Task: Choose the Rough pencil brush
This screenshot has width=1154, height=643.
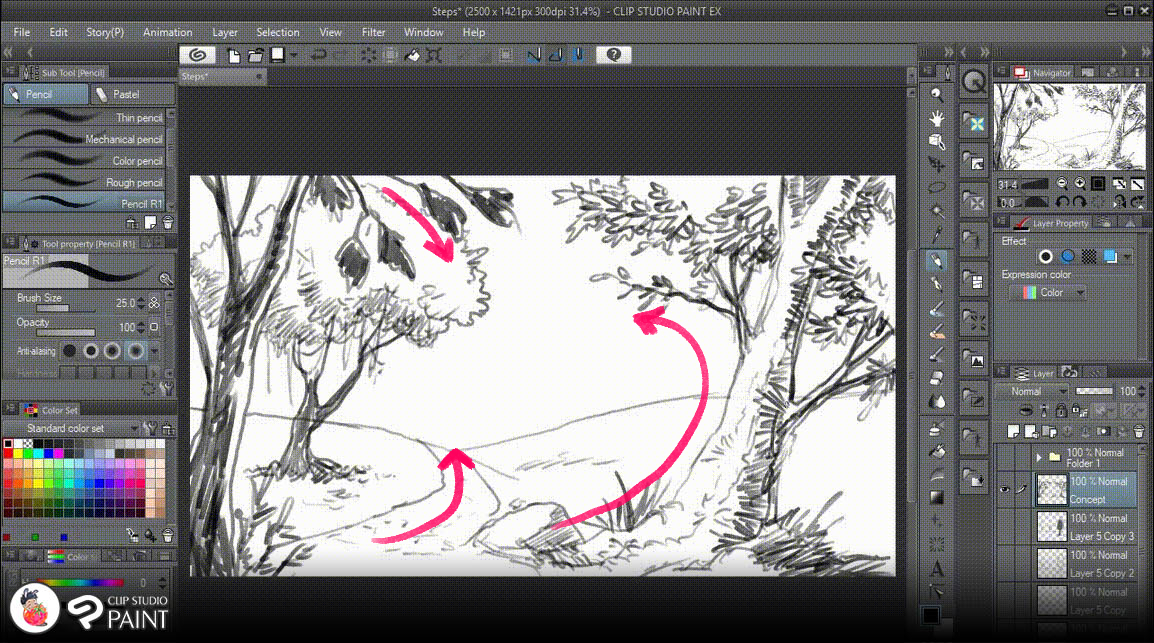Action: click(84, 182)
